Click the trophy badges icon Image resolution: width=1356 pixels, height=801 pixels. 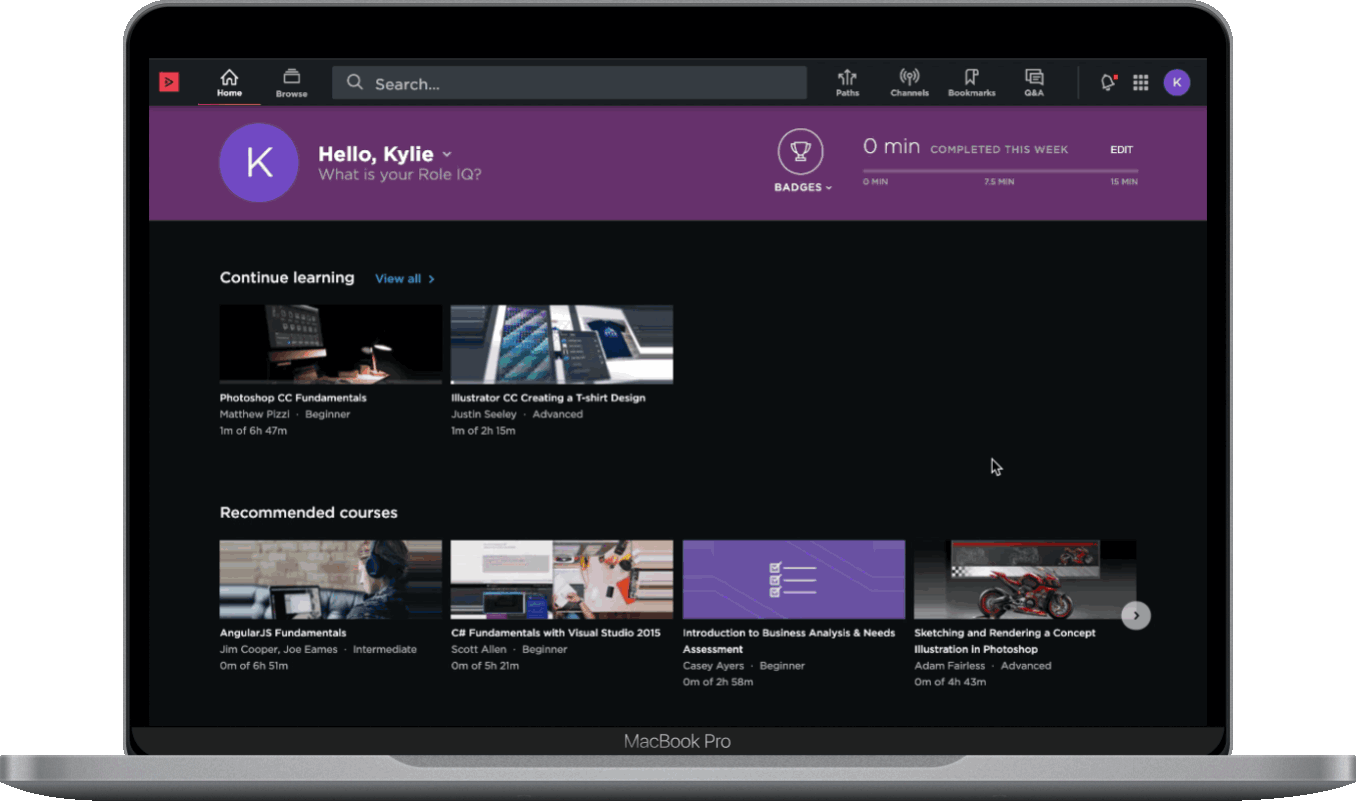pyautogui.click(x=801, y=152)
